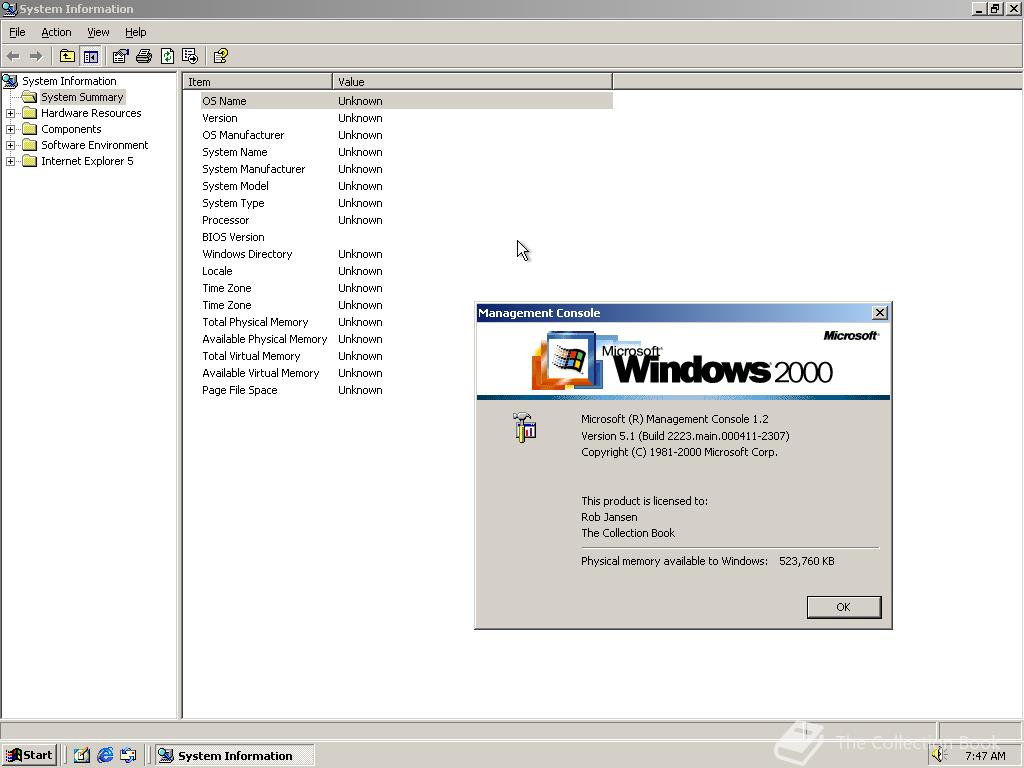Click the Export List toolbar icon
The image size is (1024, 768).
point(190,56)
